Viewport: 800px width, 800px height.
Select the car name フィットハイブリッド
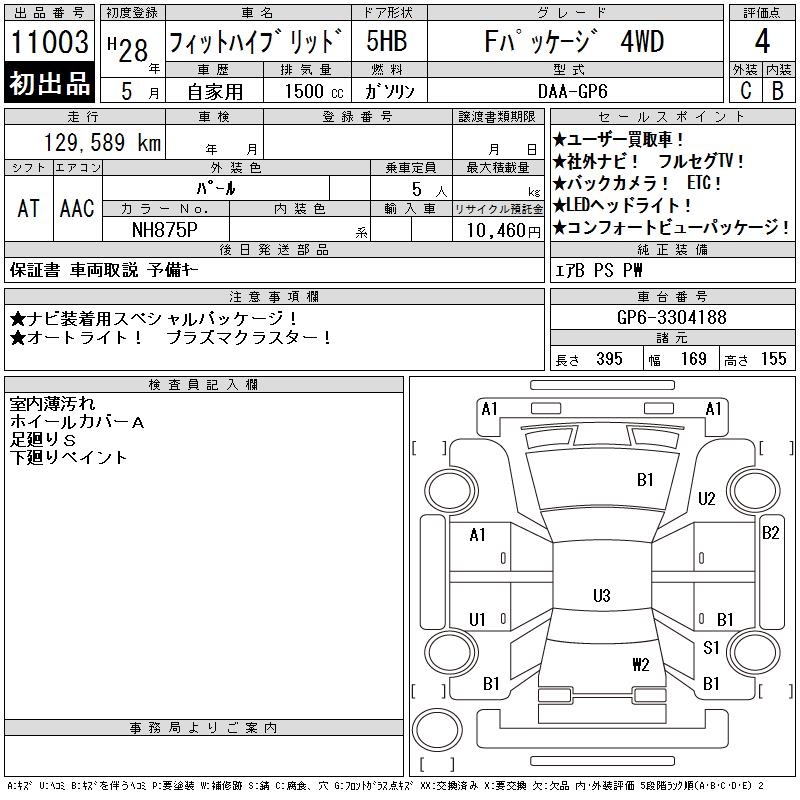(x=255, y=41)
